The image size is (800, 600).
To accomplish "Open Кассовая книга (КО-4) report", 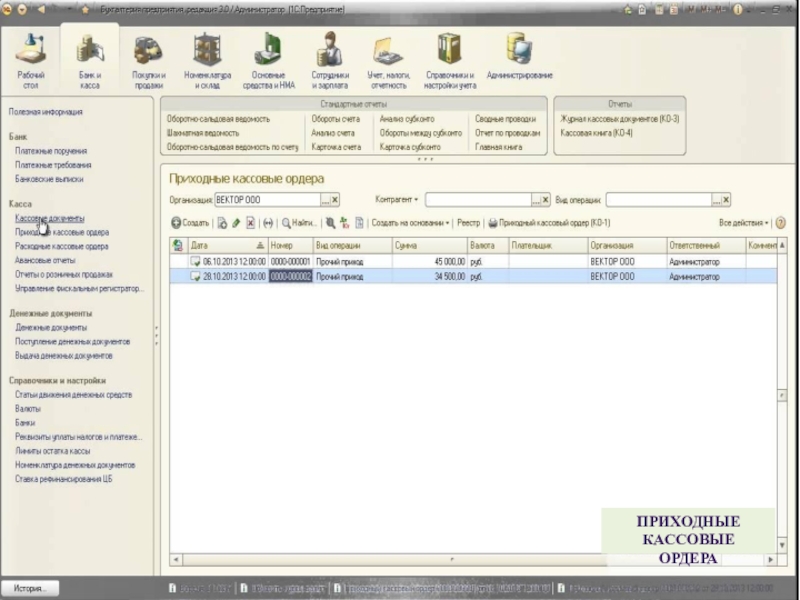I will 596,132.
